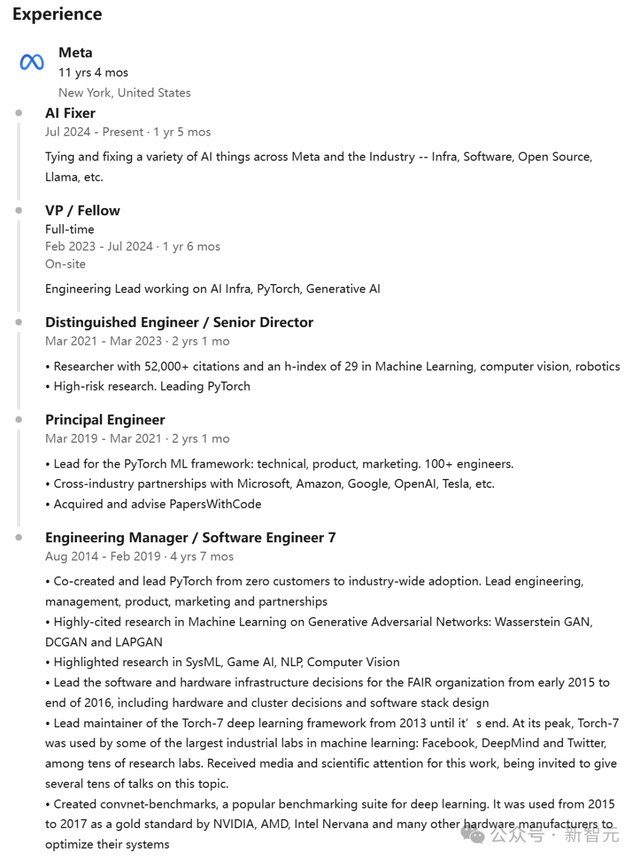Open Engineering Manager / Software Engineer 7 role

coord(190,537)
